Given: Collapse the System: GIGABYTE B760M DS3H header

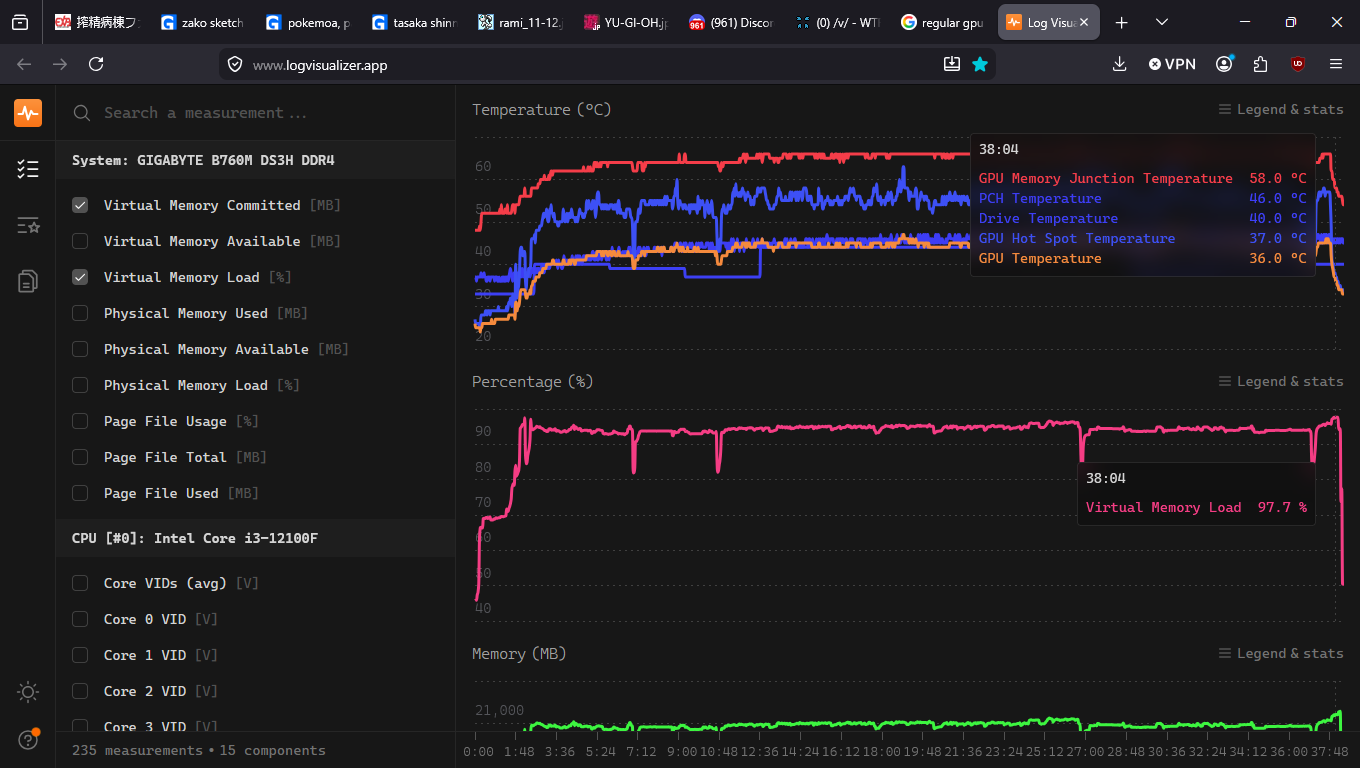Looking at the screenshot, I should pos(255,160).
